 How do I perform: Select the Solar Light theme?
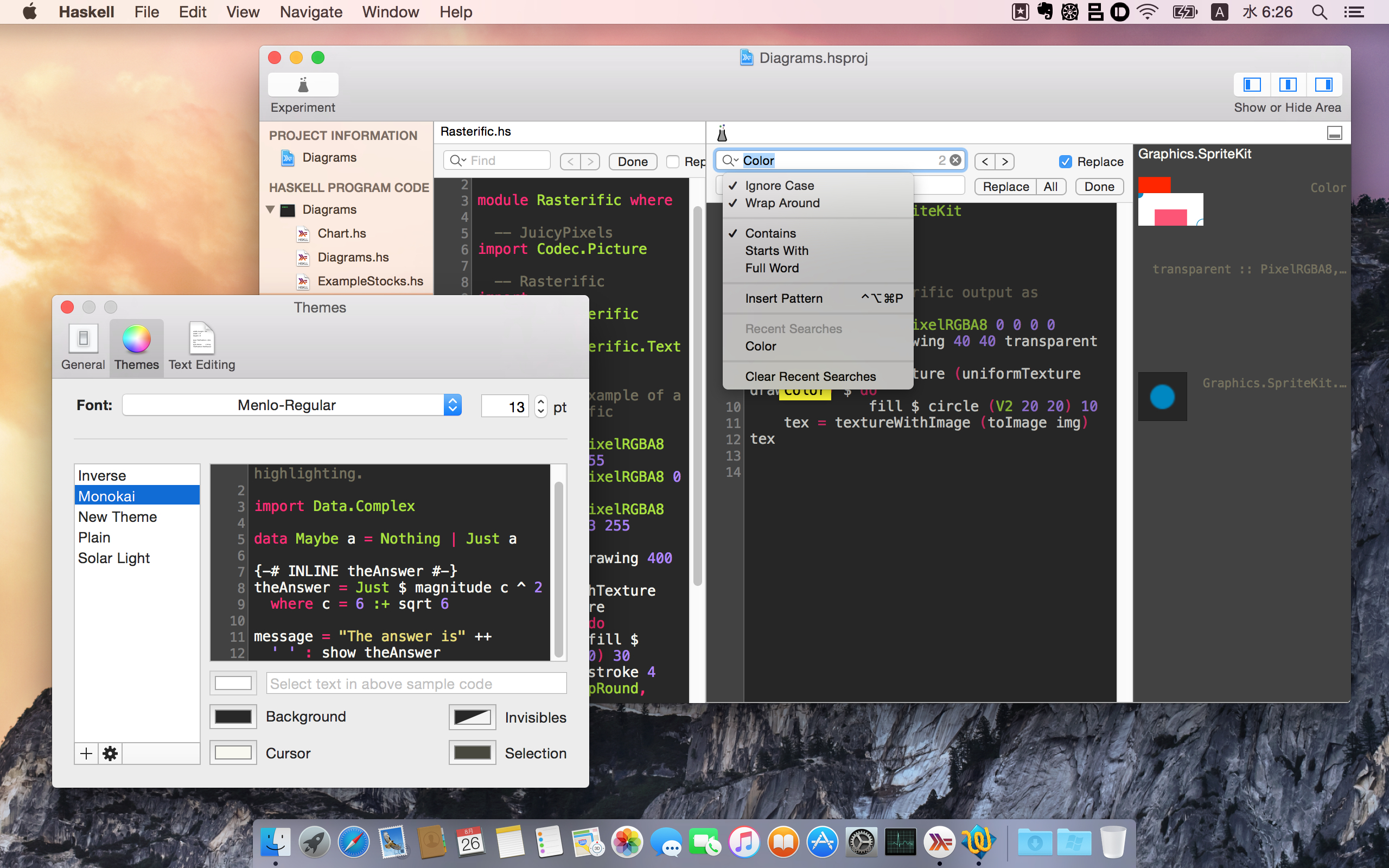pyautogui.click(x=113, y=558)
